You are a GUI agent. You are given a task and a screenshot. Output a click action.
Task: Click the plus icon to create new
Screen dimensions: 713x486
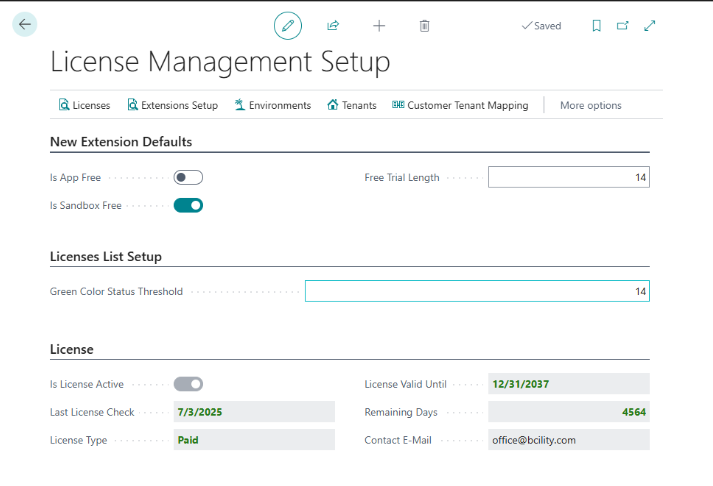click(x=379, y=26)
